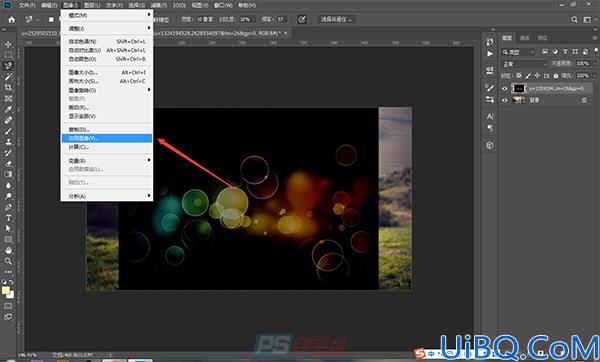Open the Actions panel play icon
600x362 pixels.
point(490,54)
